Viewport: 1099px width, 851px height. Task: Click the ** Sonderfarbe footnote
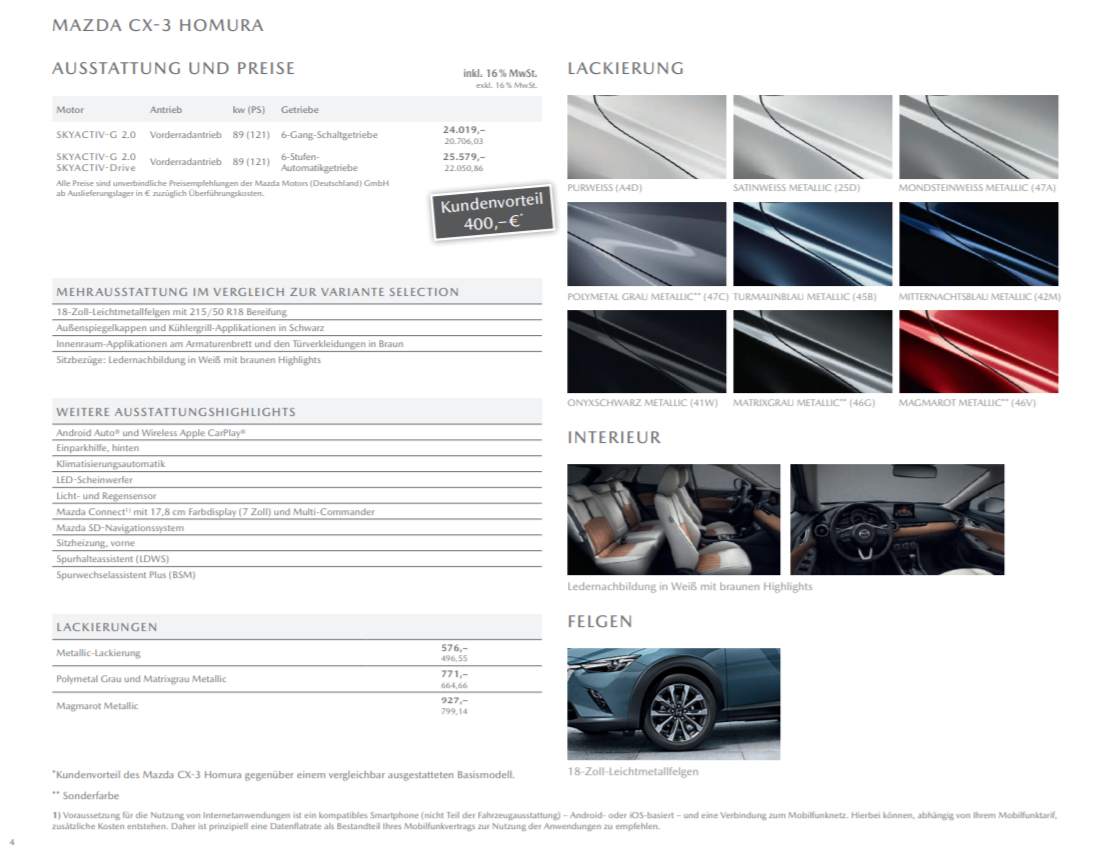pyautogui.click(x=86, y=796)
